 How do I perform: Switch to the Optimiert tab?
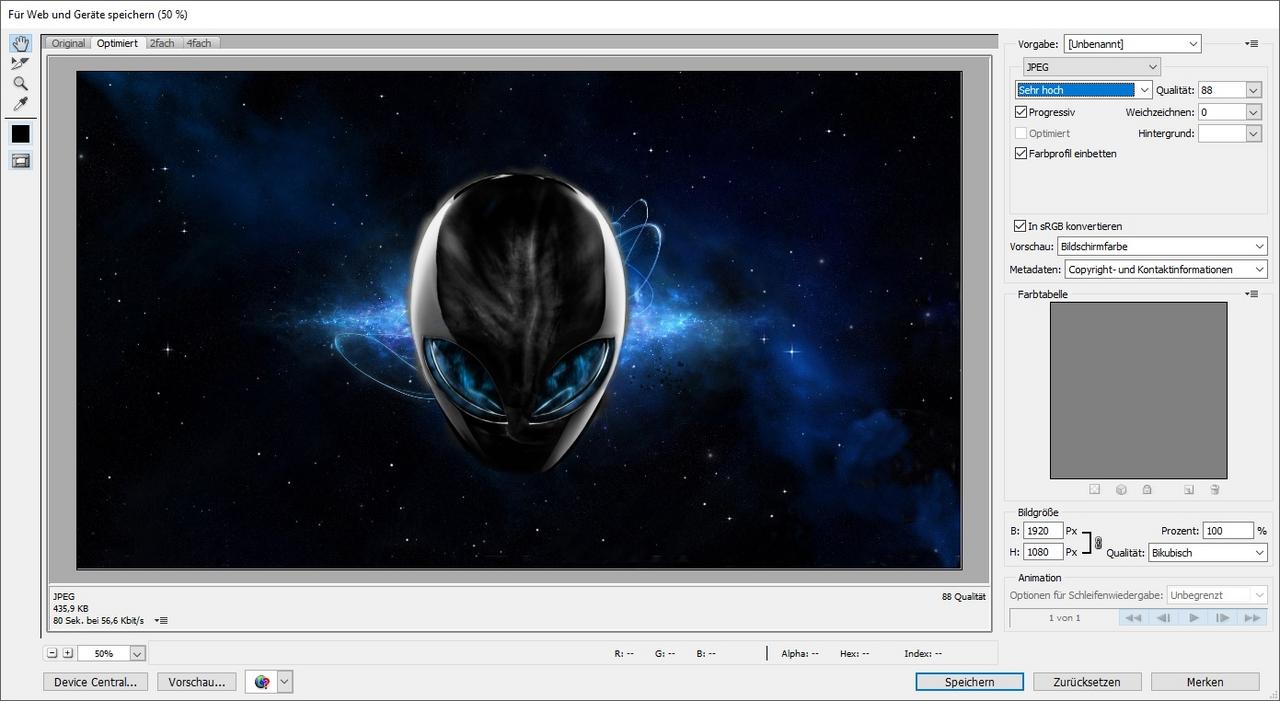point(118,43)
